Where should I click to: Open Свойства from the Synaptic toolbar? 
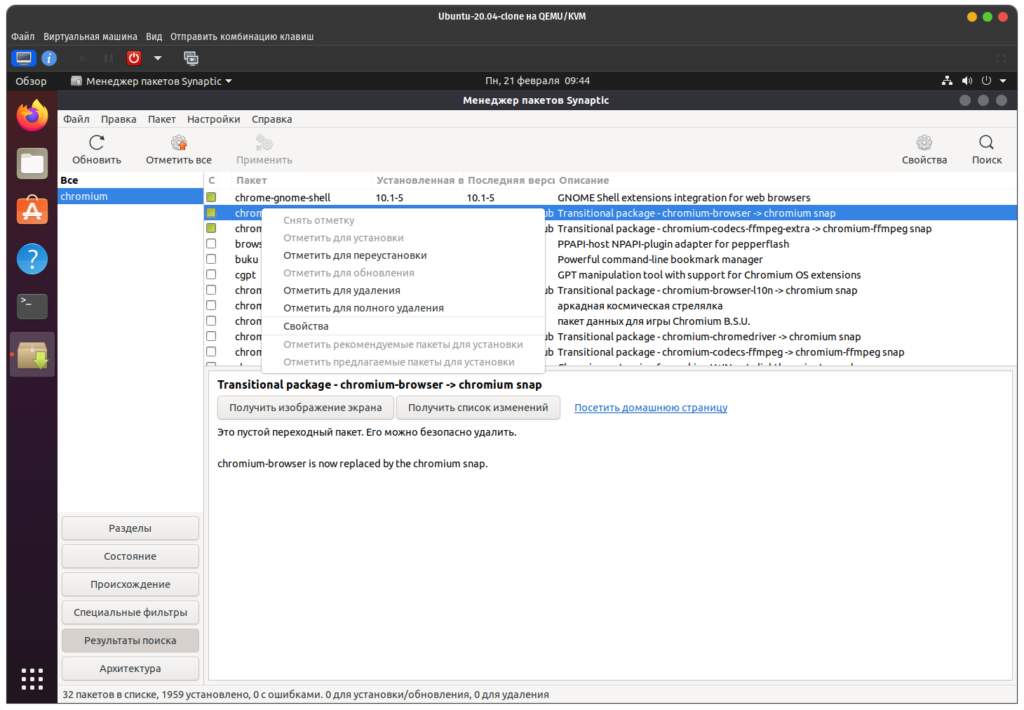pyautogui.click(x=923, y=143)
